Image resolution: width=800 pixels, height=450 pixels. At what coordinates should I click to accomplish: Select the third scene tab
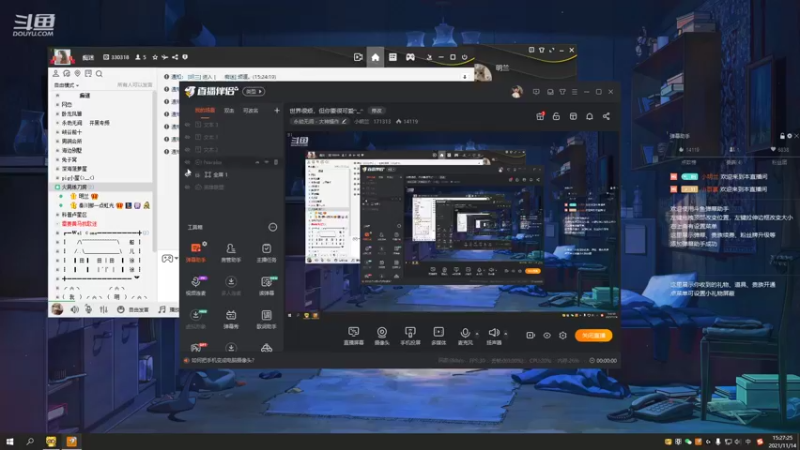coord(250,111)
